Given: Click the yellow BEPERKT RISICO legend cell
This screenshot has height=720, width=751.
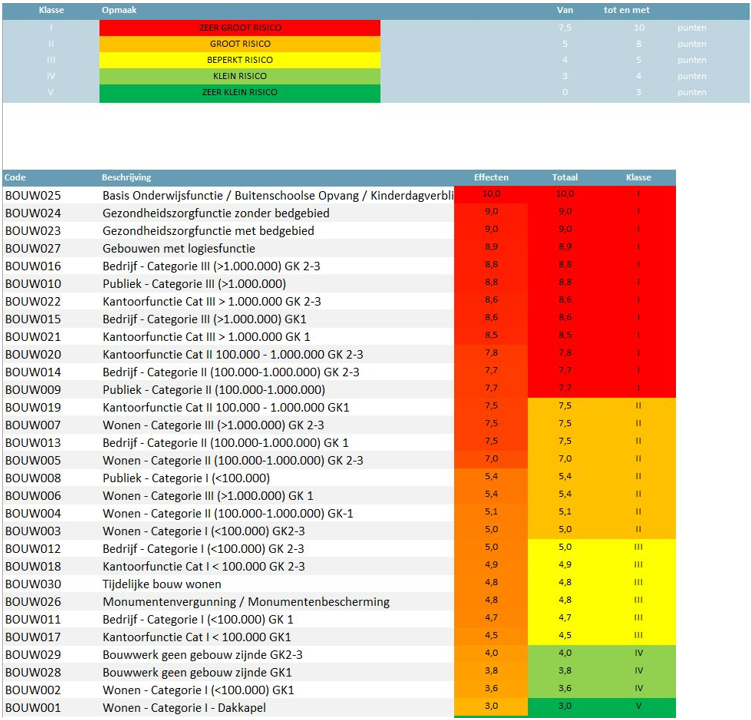Looking at the screenshot, I should coord(240,60).
